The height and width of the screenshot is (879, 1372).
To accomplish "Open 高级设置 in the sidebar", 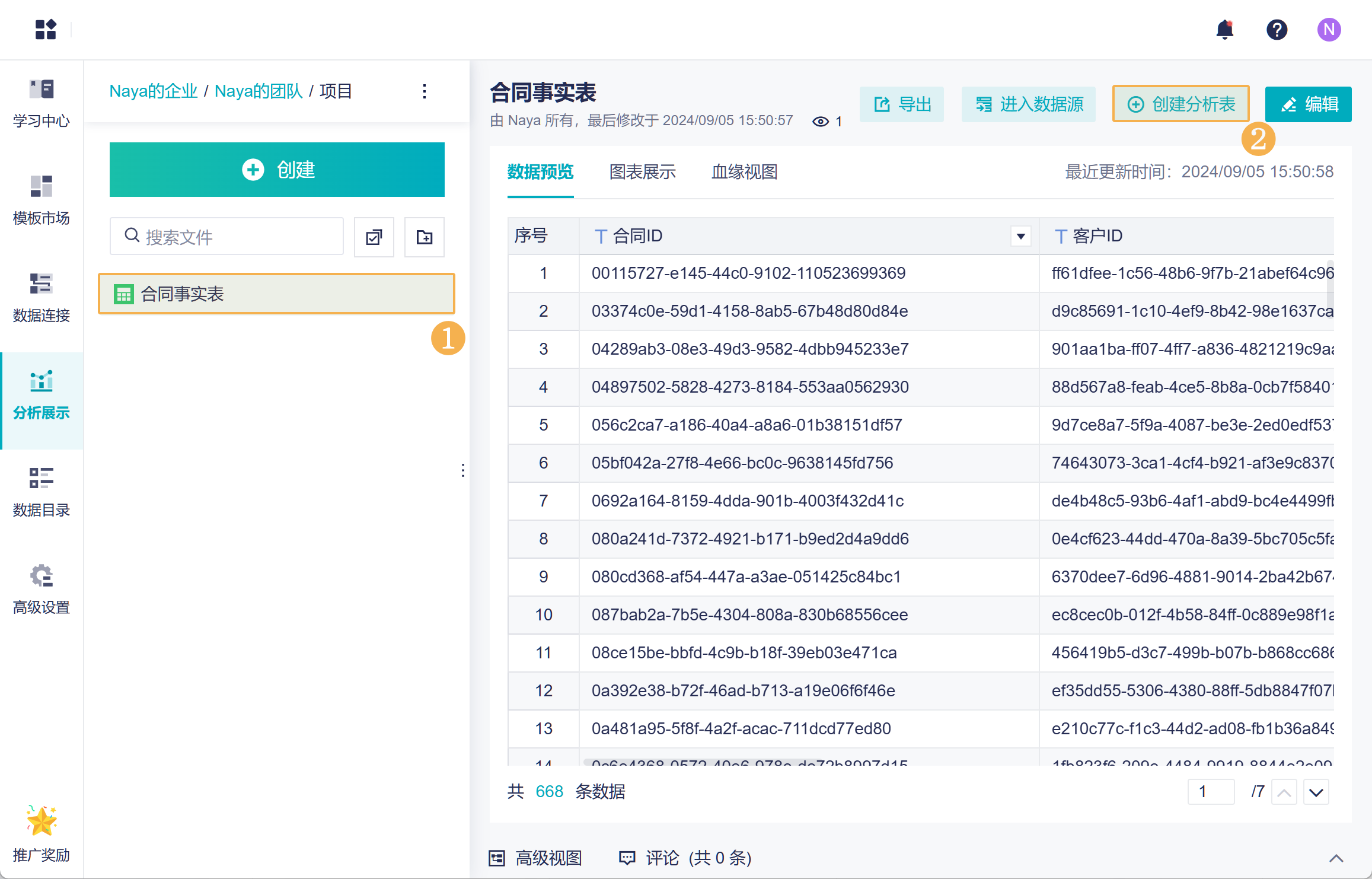I will tap(42, 590).
